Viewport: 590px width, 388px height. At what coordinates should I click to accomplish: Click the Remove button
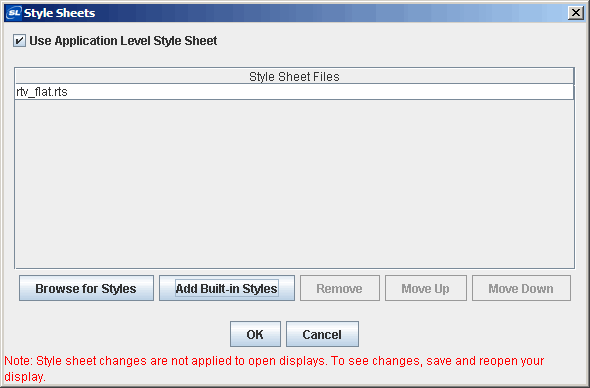pyautogui.click(x=339, y=288)
